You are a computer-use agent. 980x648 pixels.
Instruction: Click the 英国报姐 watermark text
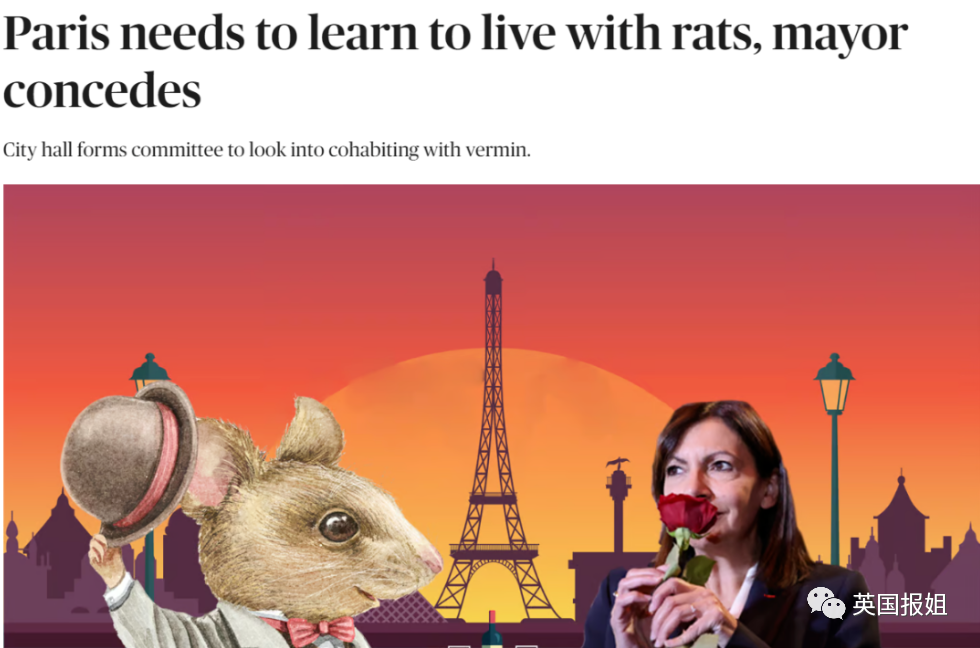pyautogui.click(x=900, y=605)
